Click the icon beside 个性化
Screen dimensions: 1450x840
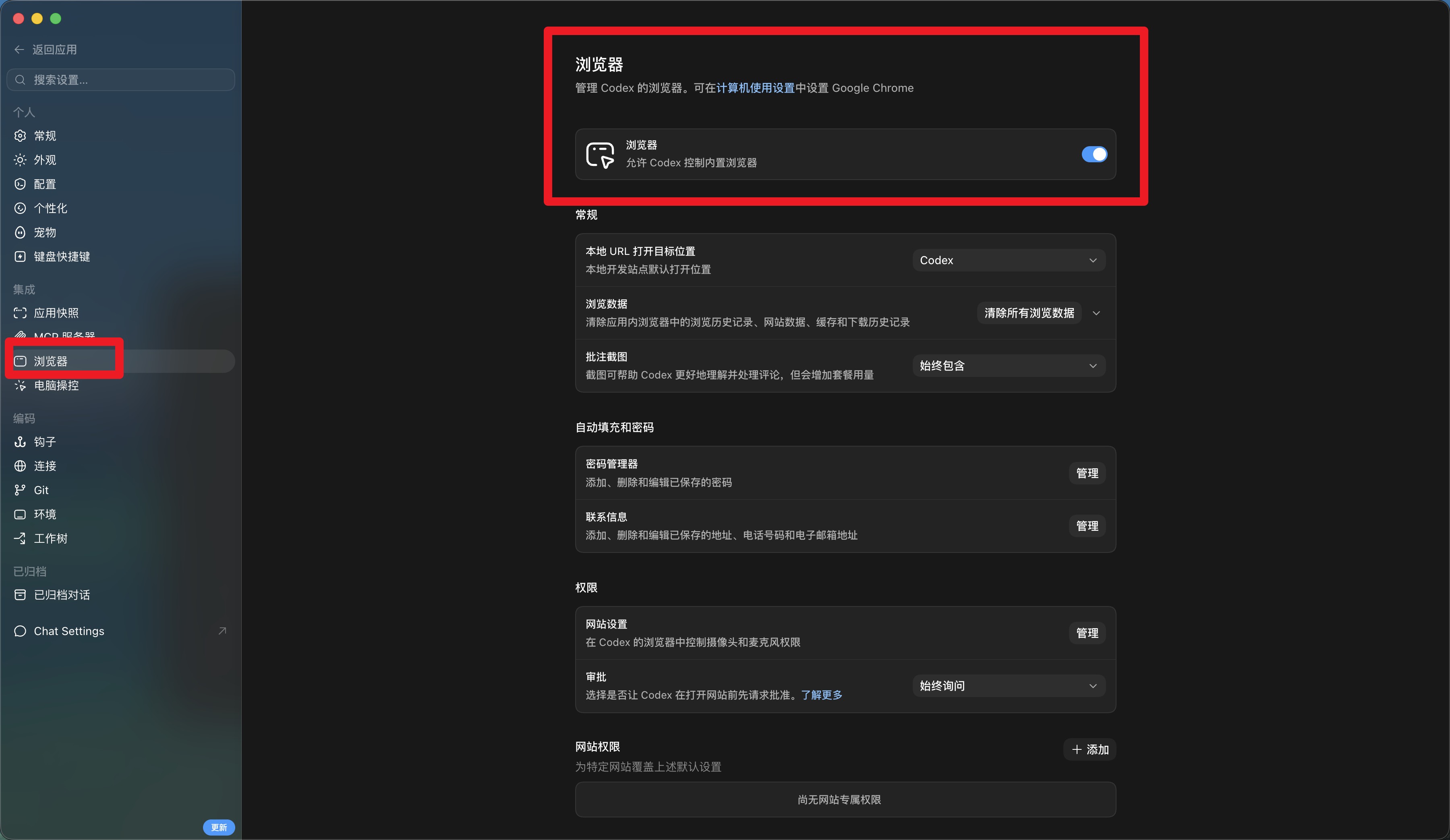[x=20, y=208]
